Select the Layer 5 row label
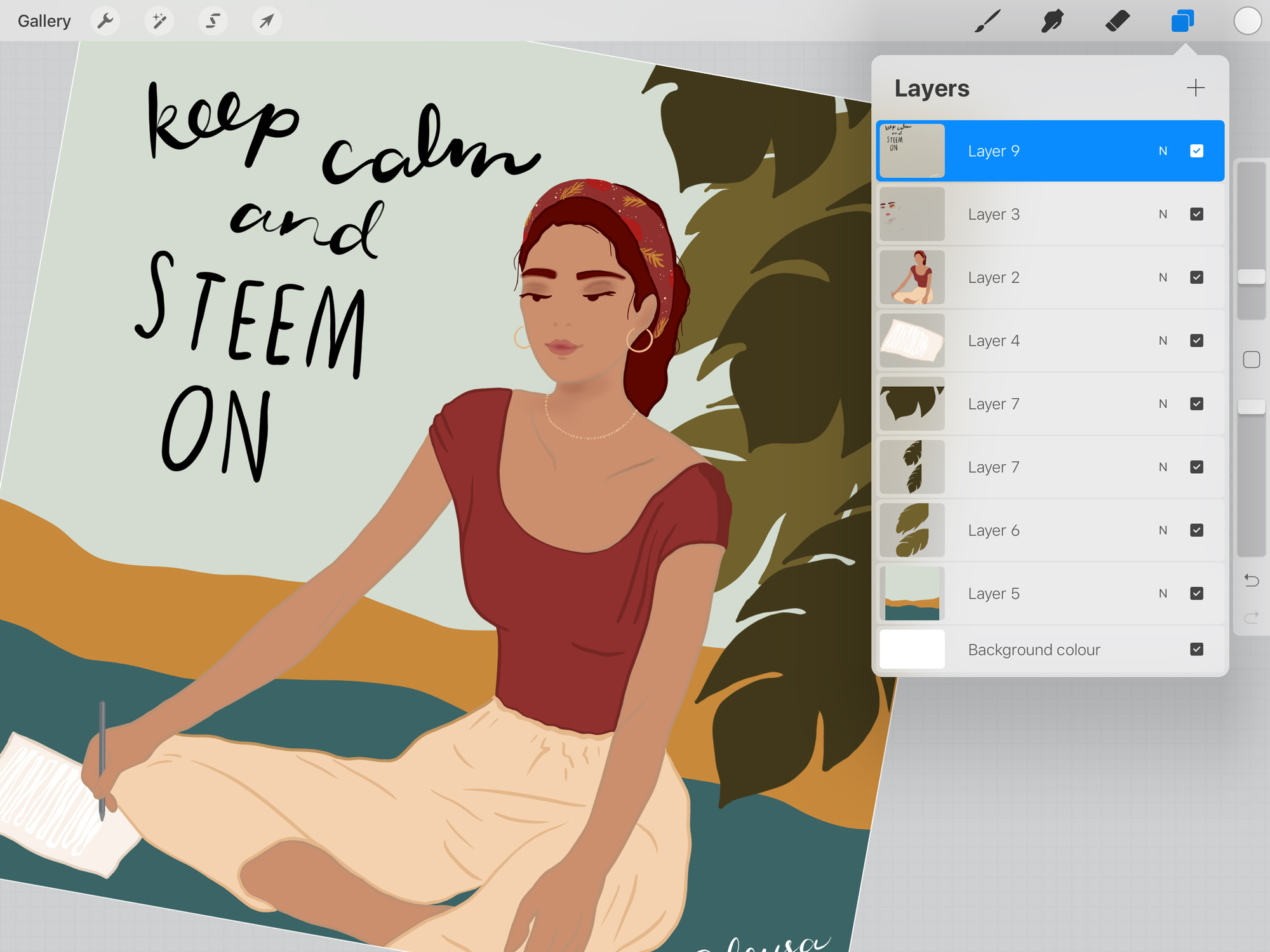The width and height of the screenshot is (1270, 952). [x=994, y=593]
